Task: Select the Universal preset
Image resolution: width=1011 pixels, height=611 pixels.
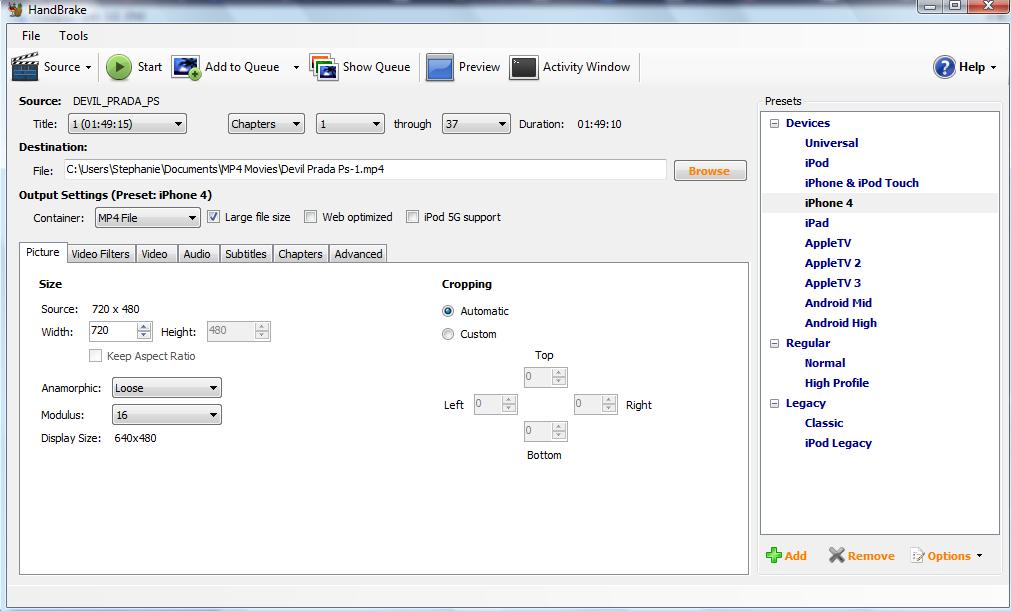Action: coord(831,143)
